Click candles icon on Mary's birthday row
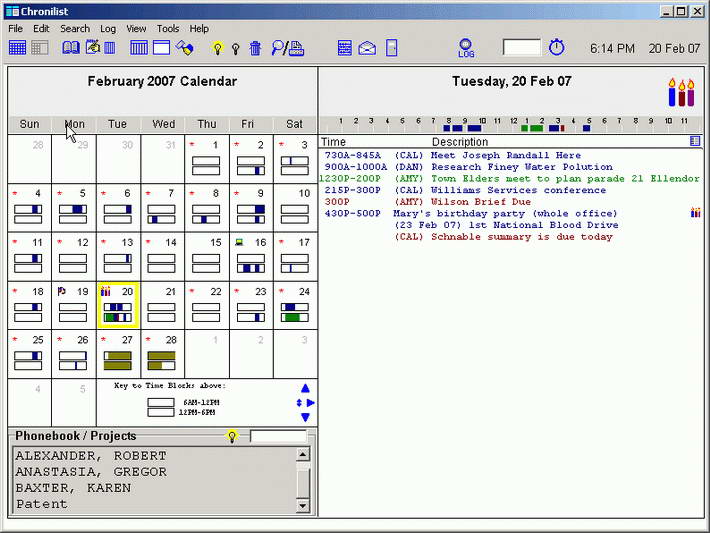This screenshot has height=533, width=710. coord(696,212)
